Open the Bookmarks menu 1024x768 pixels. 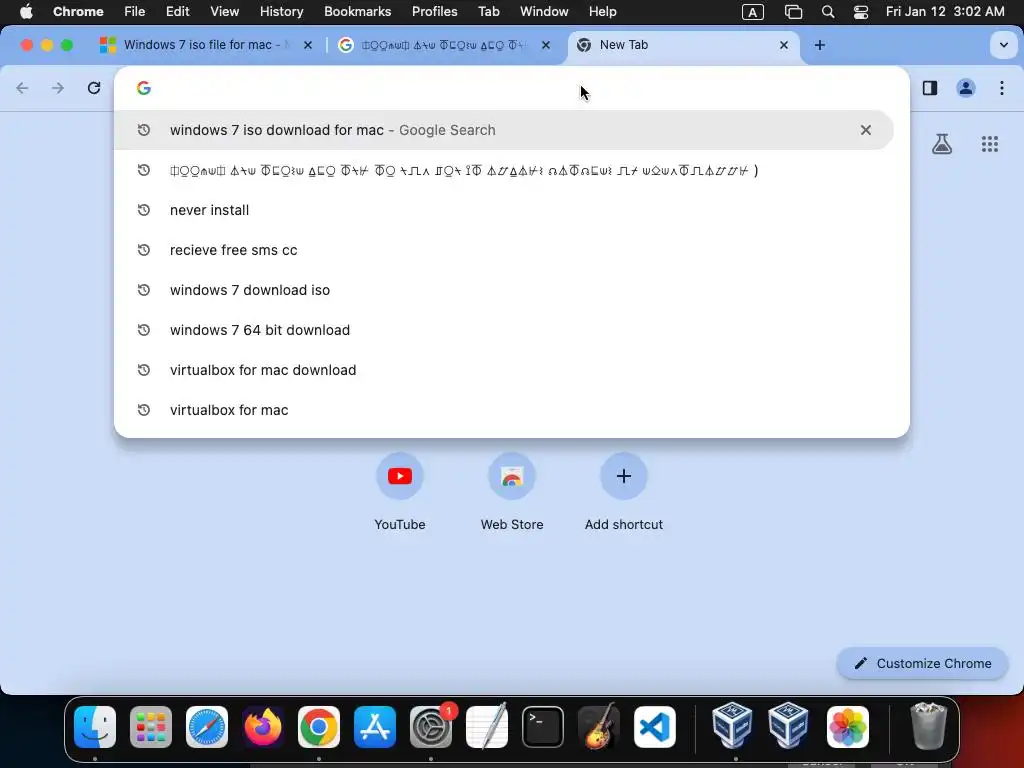pyautogui.click(x=357, y=12)
